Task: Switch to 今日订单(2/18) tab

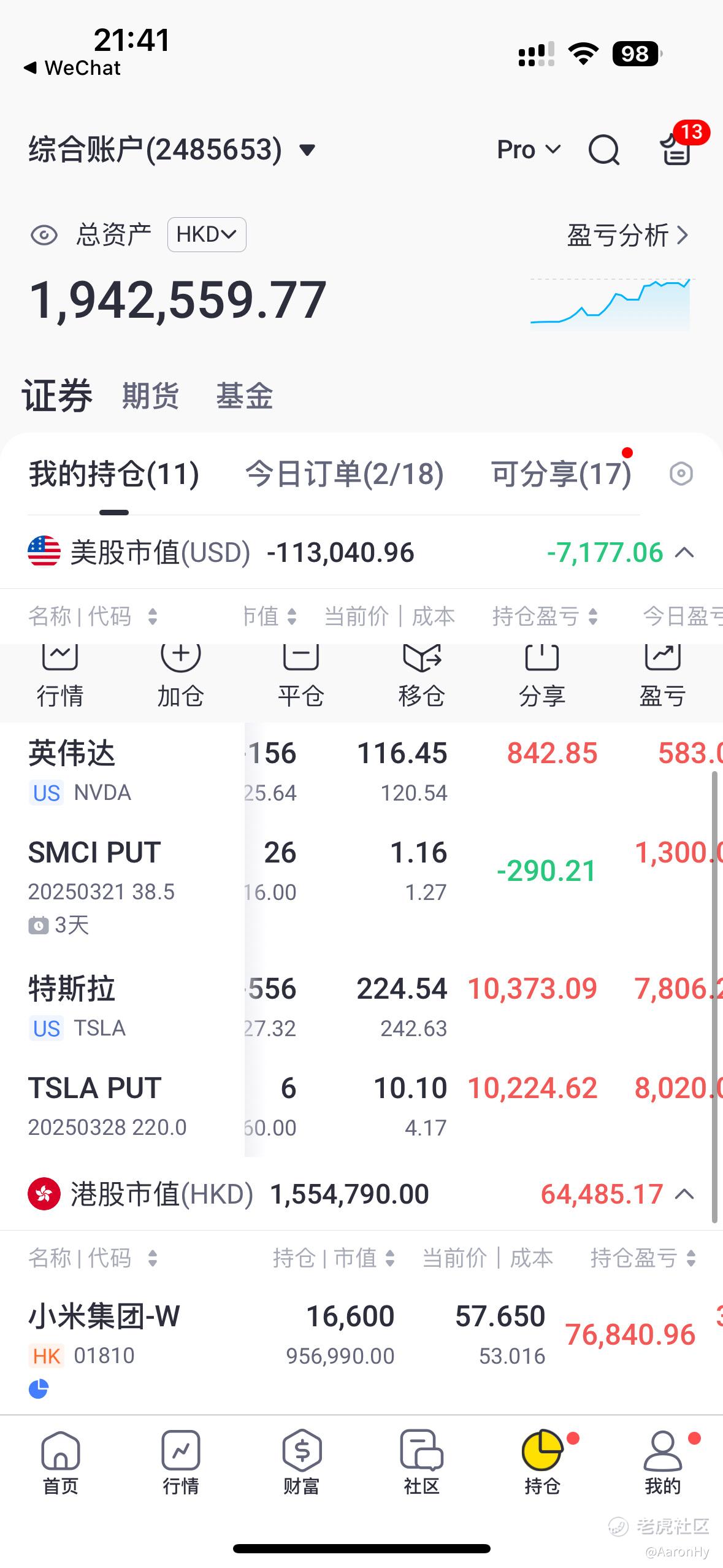Action: (x=345, y=474)
